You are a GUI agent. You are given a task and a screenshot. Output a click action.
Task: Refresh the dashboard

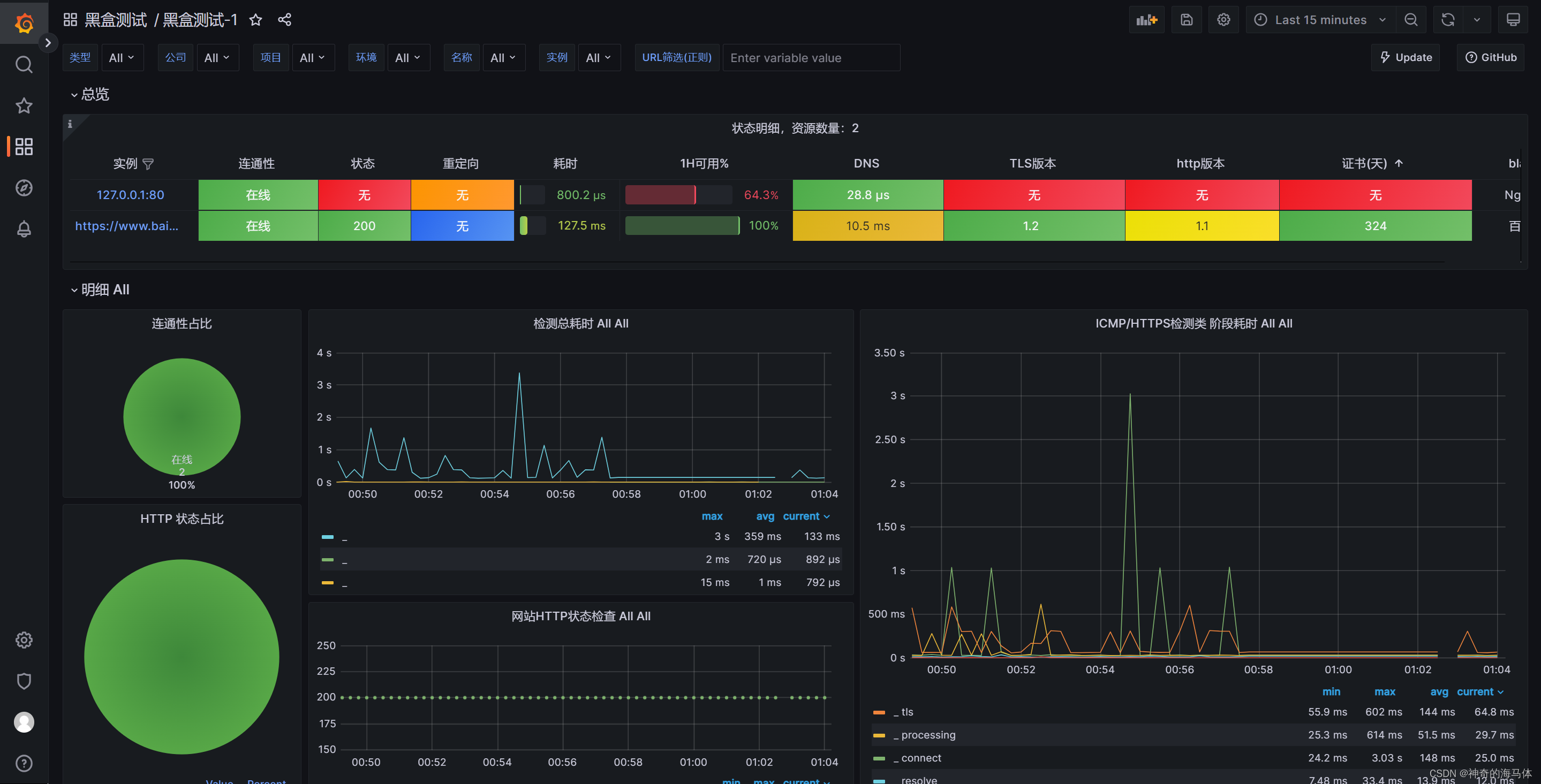[x=1448, y=20]
